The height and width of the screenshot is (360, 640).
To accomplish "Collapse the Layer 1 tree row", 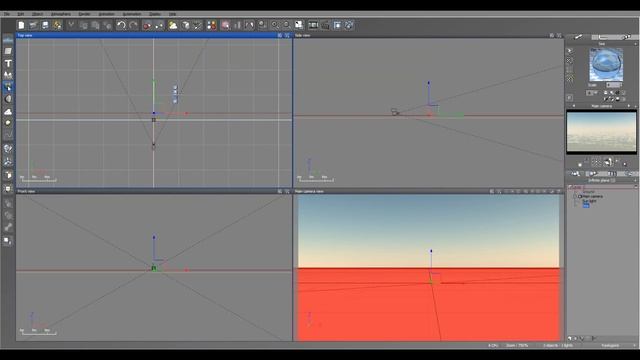I will pos(570,187).
